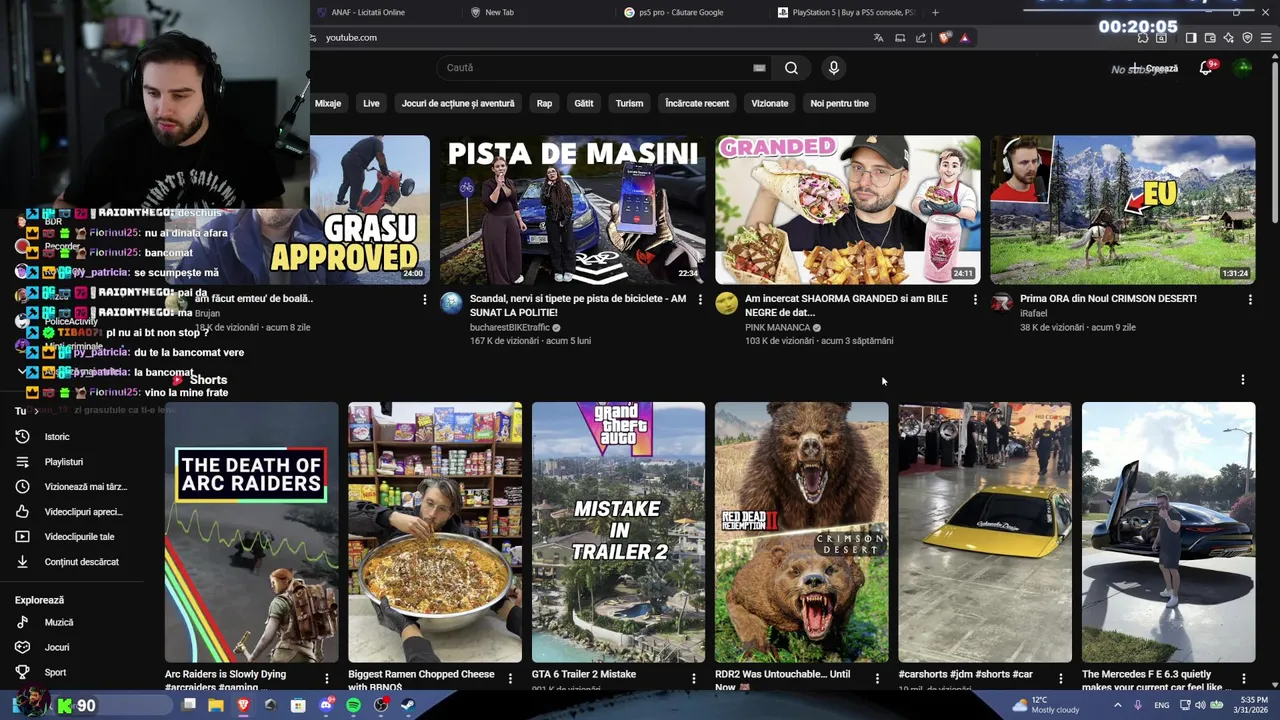This screenshot has height=720, width=1280.
Task: Select the Mixaje filter chip
Action: (328, 103)
